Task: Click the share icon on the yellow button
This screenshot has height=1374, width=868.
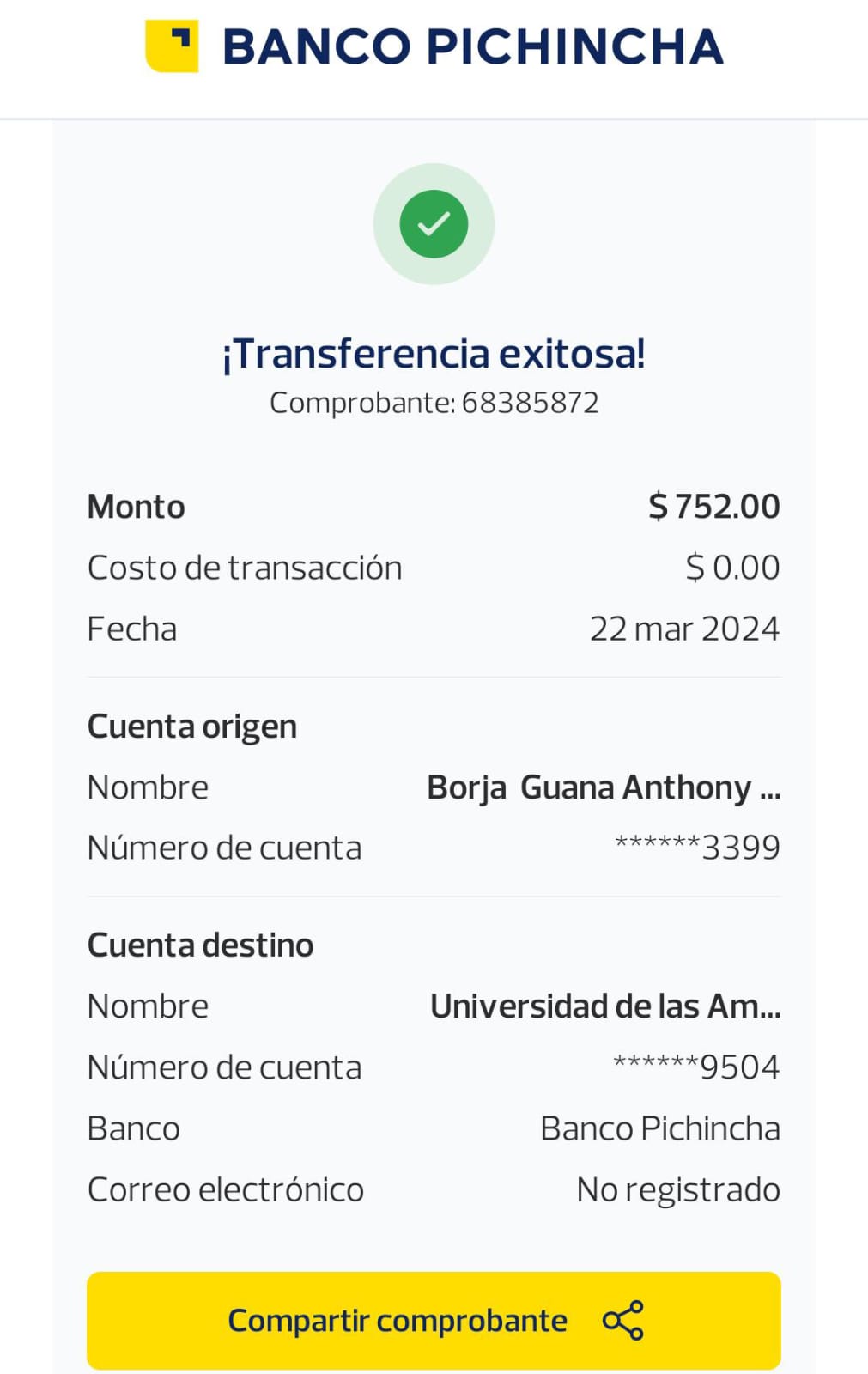Action: click(x=622, y=1320)
